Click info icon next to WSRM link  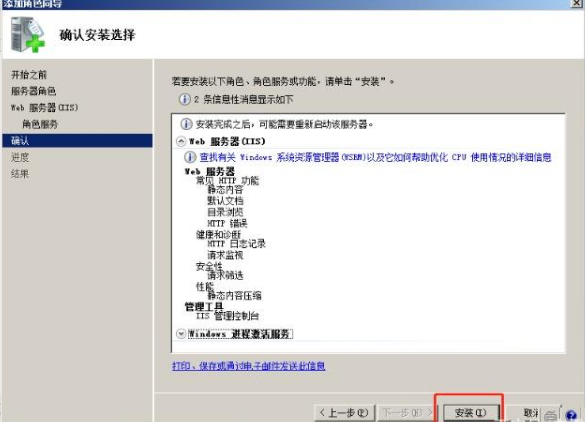pyautogui.click(x=190, y=157)
